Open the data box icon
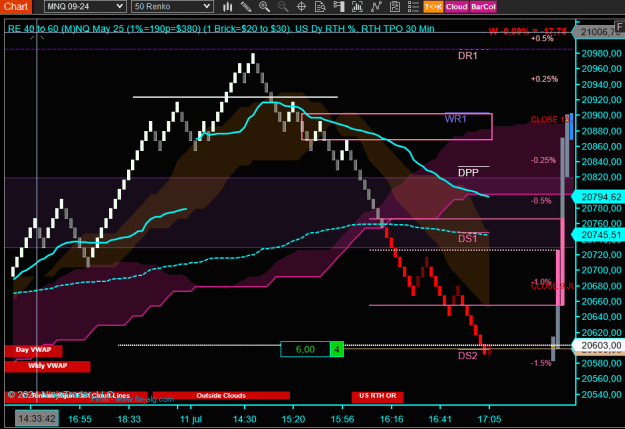The height and width of the screenshot is (429, 625). point(320,6)
